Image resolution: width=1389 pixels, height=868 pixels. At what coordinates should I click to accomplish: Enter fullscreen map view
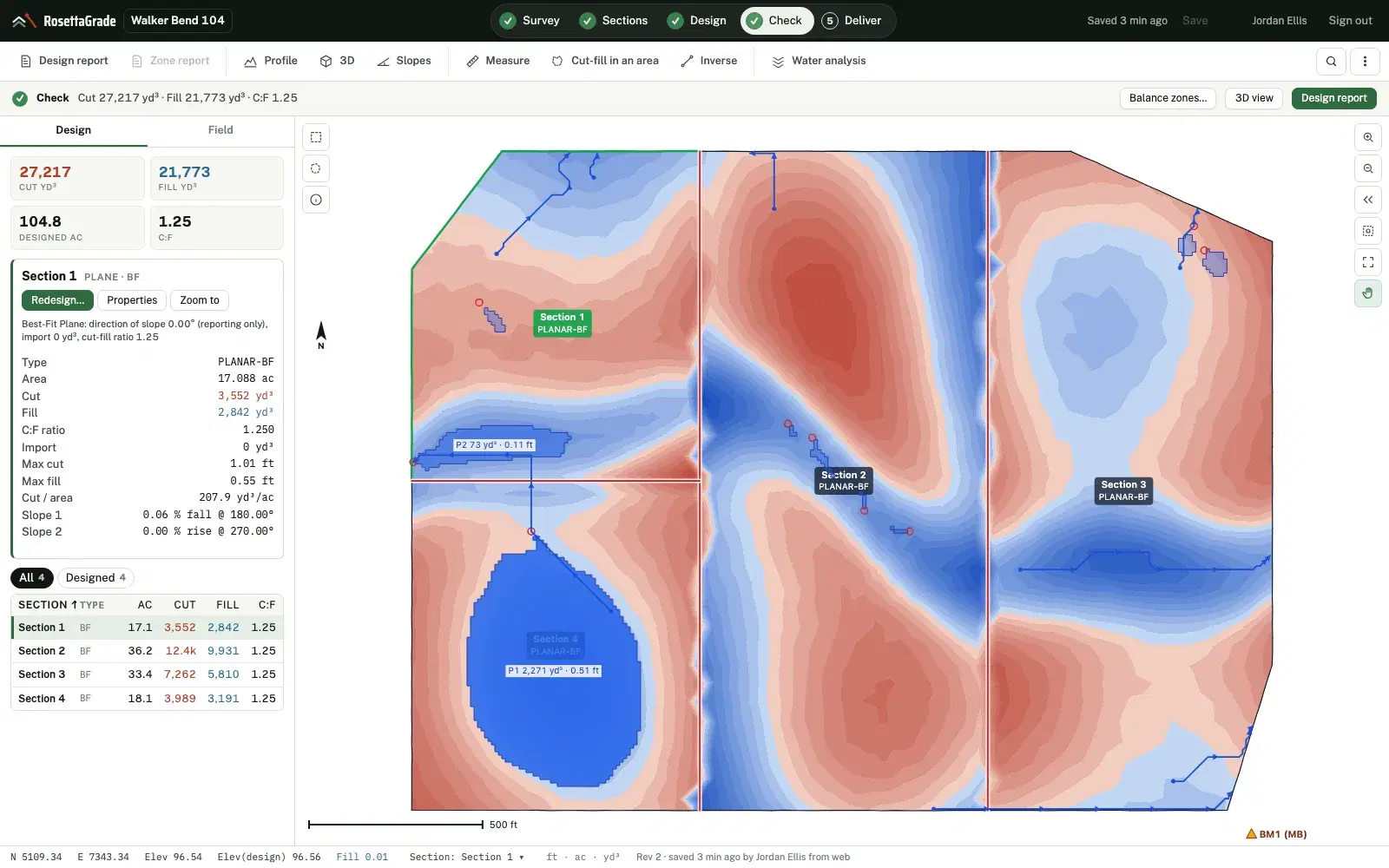[1368, 262]
